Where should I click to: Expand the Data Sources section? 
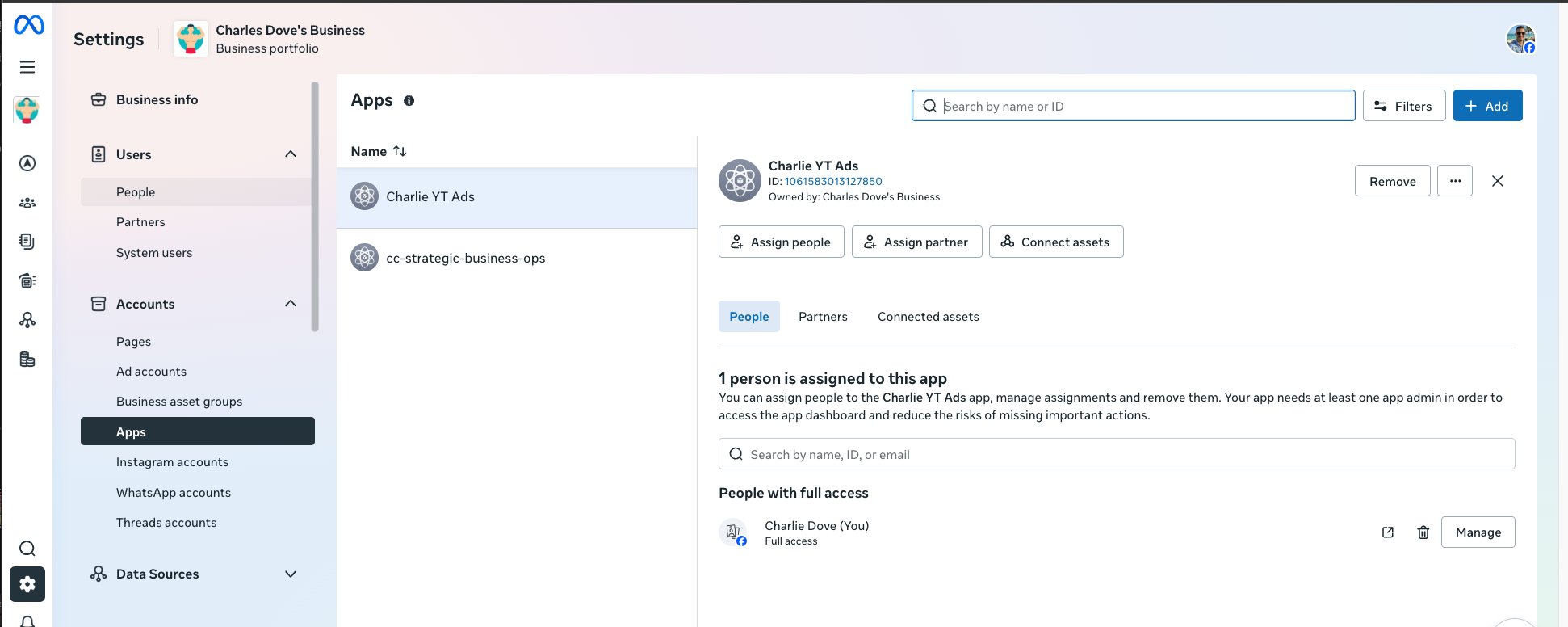[x=291, y=574]
